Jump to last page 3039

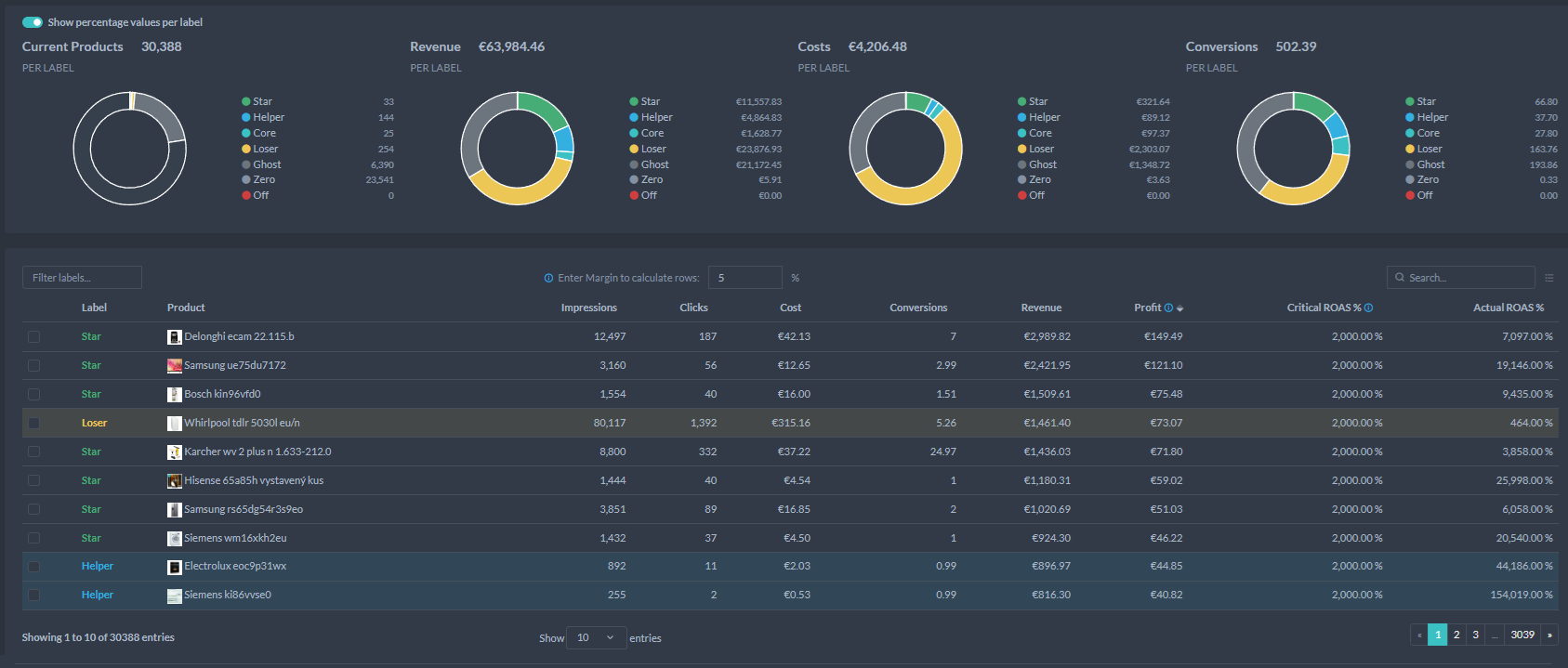(x=1522, y=635)
